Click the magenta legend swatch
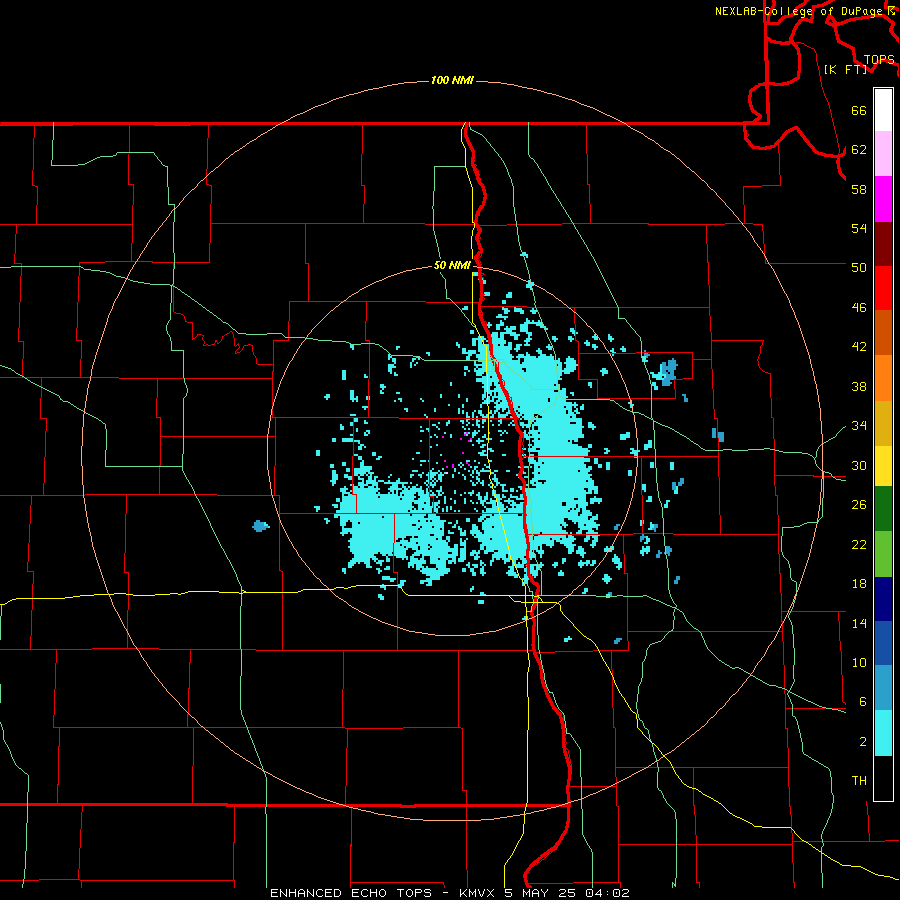 883,199
